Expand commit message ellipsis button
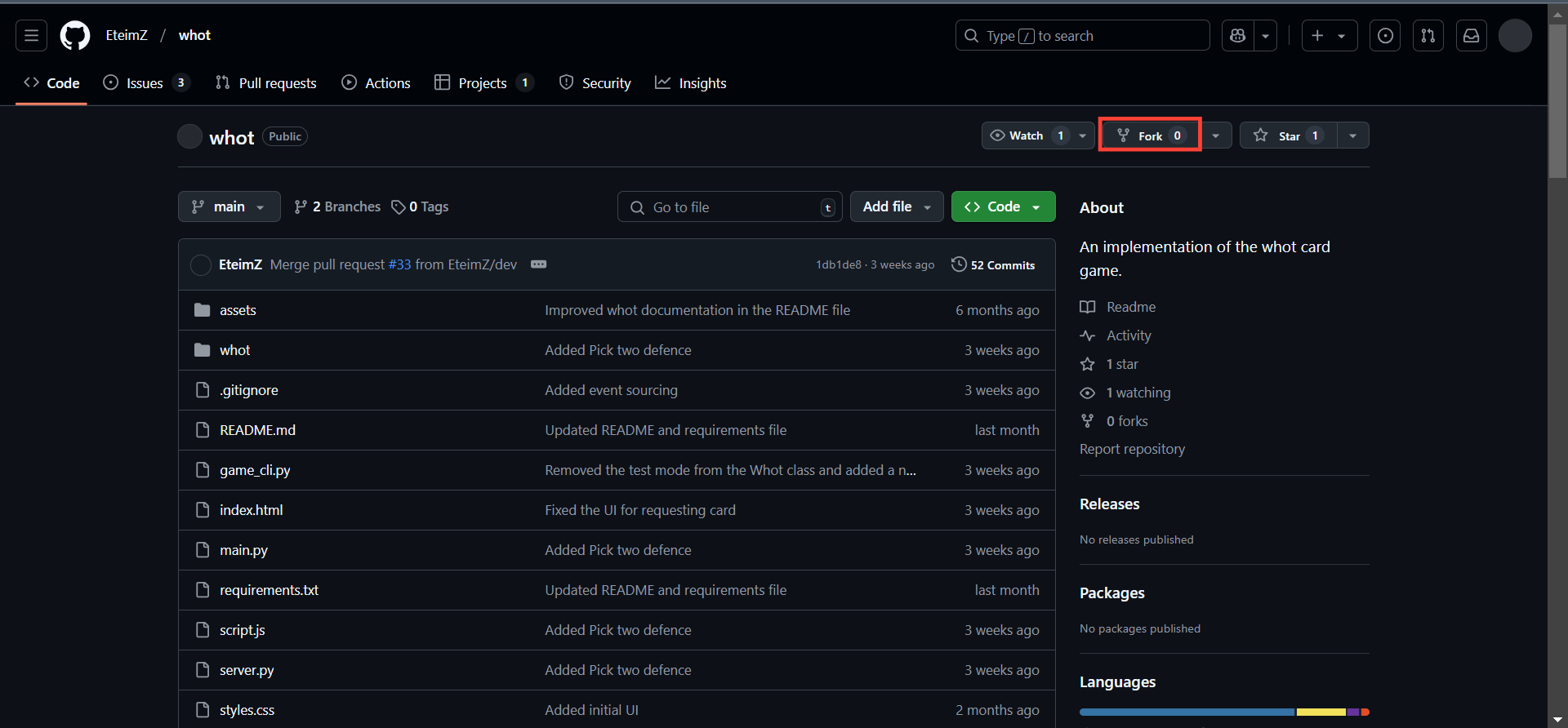Viewport: 1568px width, 728px height. (538, 264)
